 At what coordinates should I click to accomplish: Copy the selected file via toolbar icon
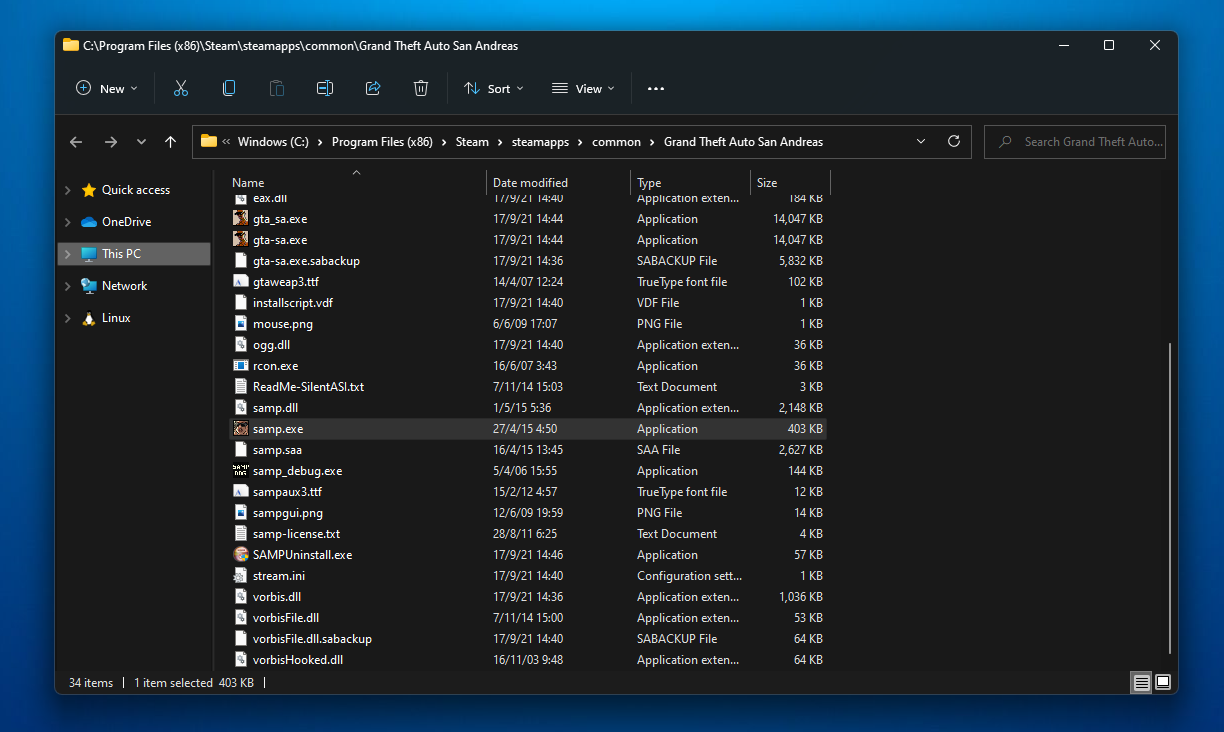point(229,88)
